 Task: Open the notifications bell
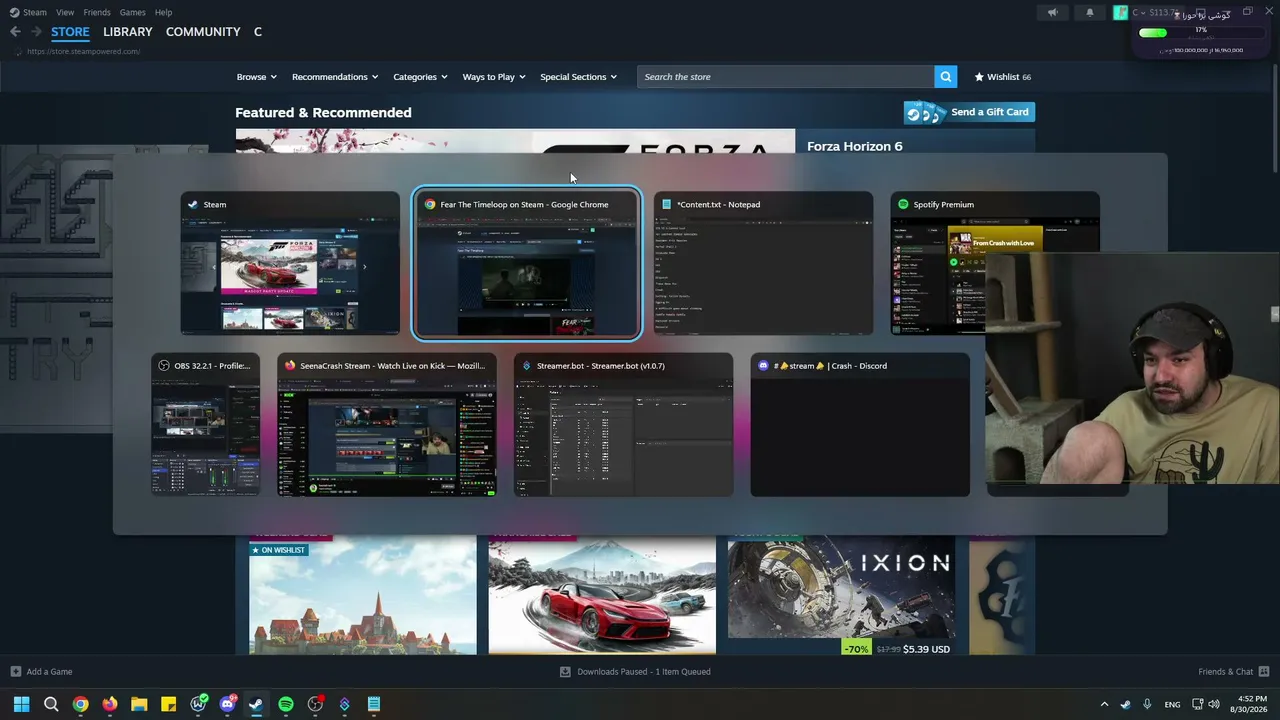(1090, 13)
